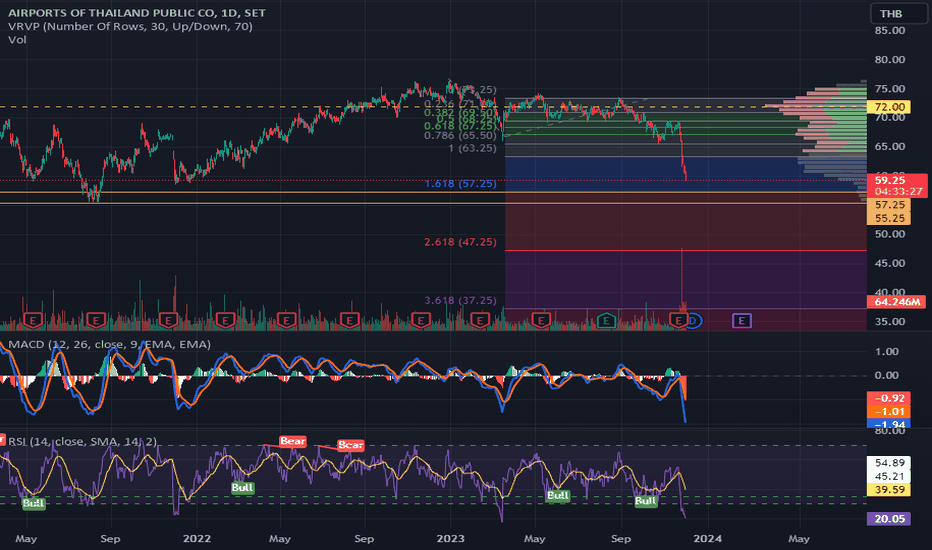932x550 pixels.
Task: Open the THB currency selector
Action: (x=898, y=14)
